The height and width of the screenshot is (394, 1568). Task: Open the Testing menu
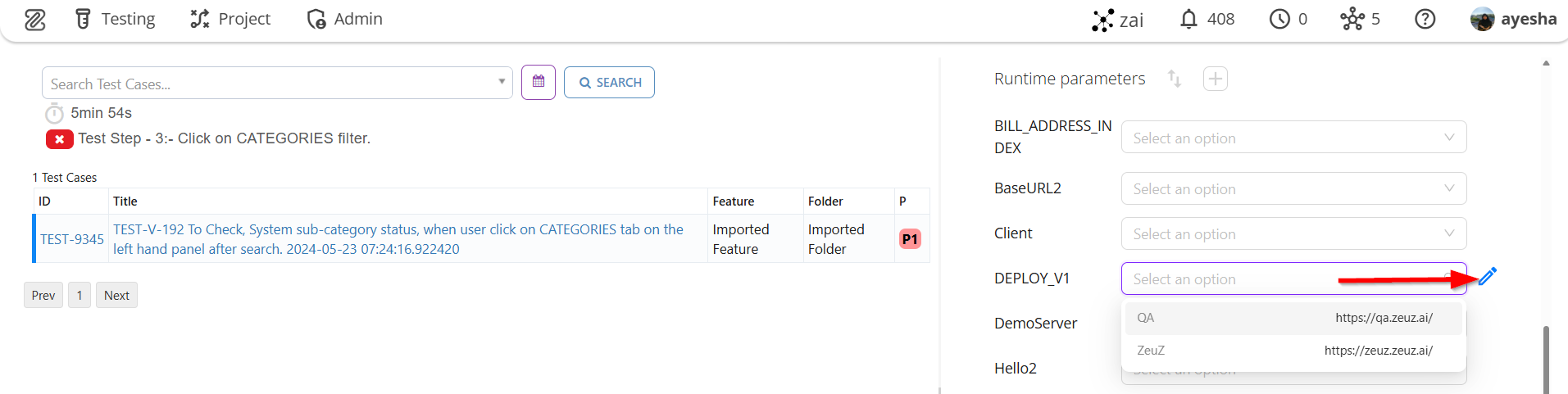pos(116,20)
